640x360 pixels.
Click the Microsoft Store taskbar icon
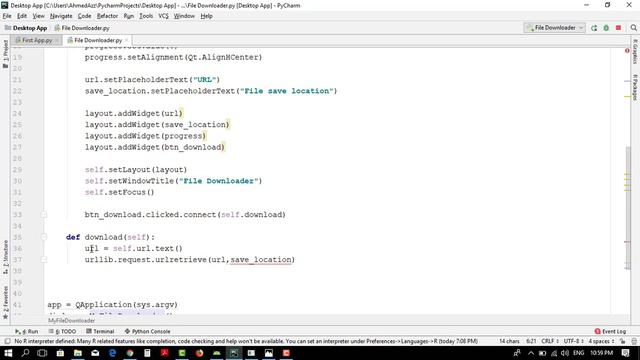coord(60,353)
